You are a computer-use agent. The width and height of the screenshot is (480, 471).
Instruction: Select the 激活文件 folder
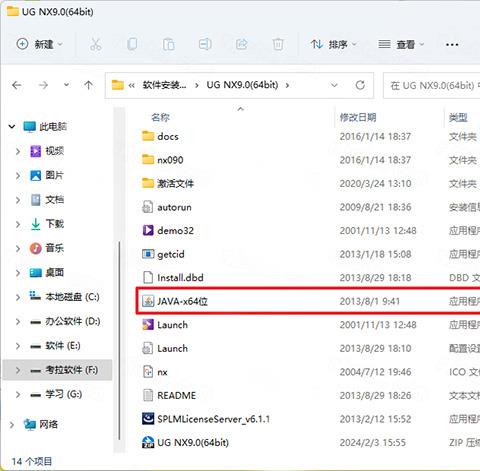click(175, 184)
